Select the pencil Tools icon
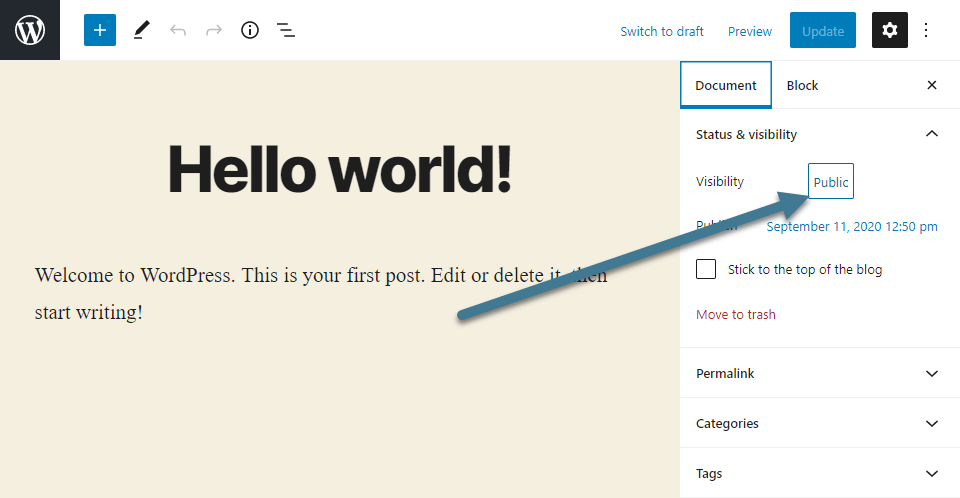960x498 pixels. coord(141,30)
